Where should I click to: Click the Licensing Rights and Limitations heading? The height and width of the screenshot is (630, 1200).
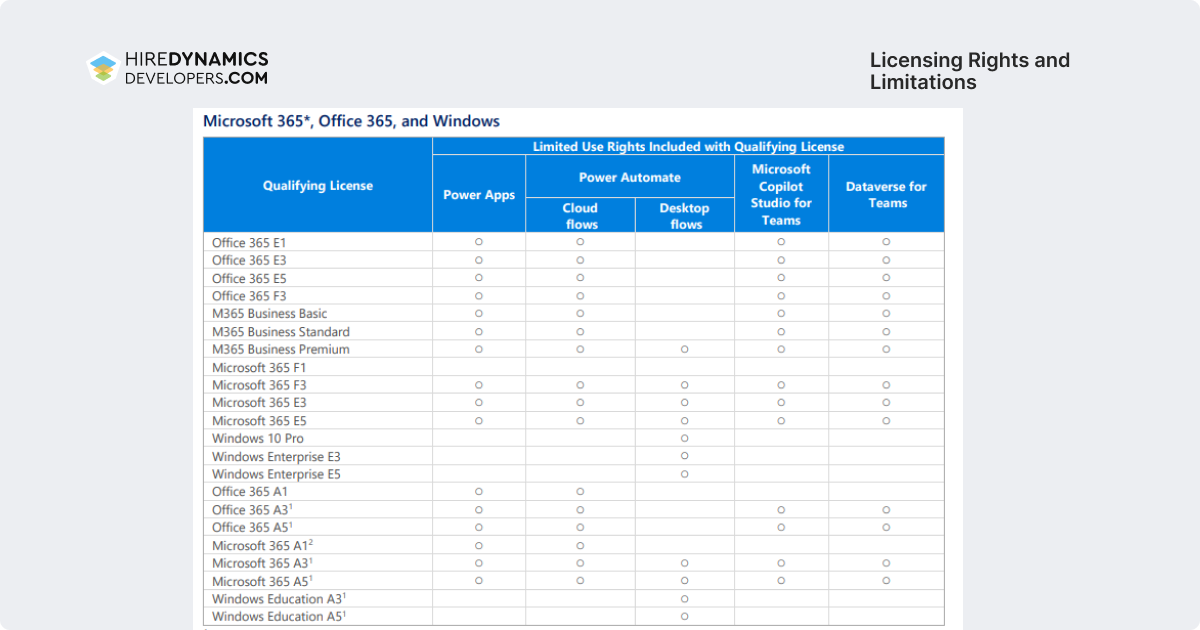[970, 71]
